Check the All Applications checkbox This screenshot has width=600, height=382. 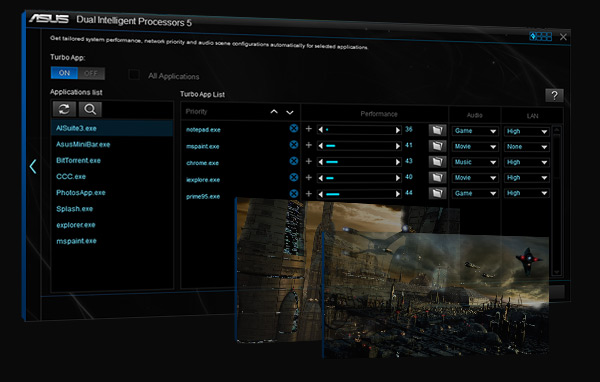pyautogui.click(x=134, y=74)
